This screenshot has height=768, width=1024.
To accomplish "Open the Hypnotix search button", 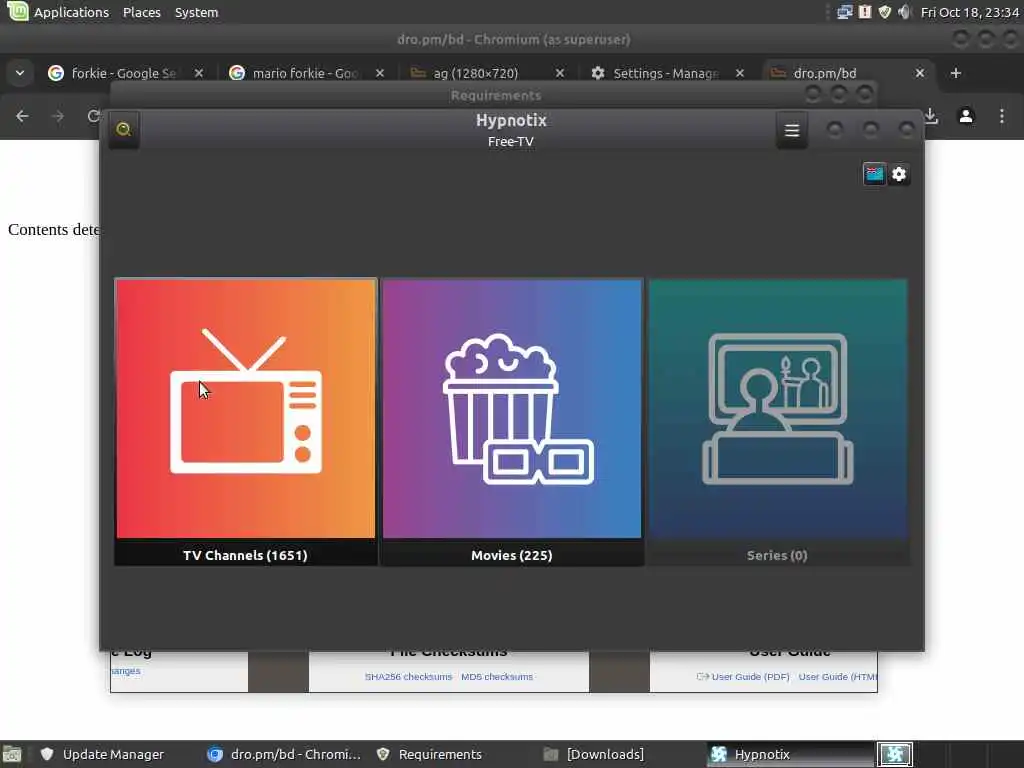I will (x=123, y=129).
